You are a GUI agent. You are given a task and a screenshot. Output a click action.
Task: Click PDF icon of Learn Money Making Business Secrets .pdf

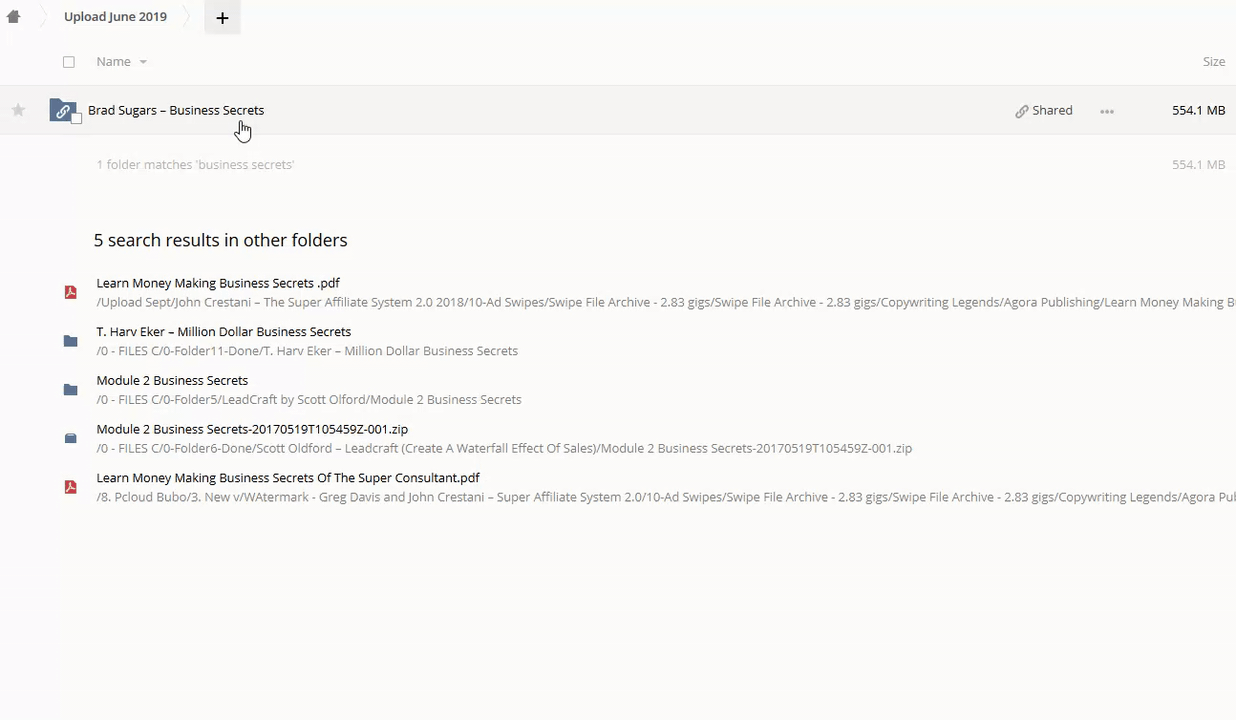coord(70,292)
